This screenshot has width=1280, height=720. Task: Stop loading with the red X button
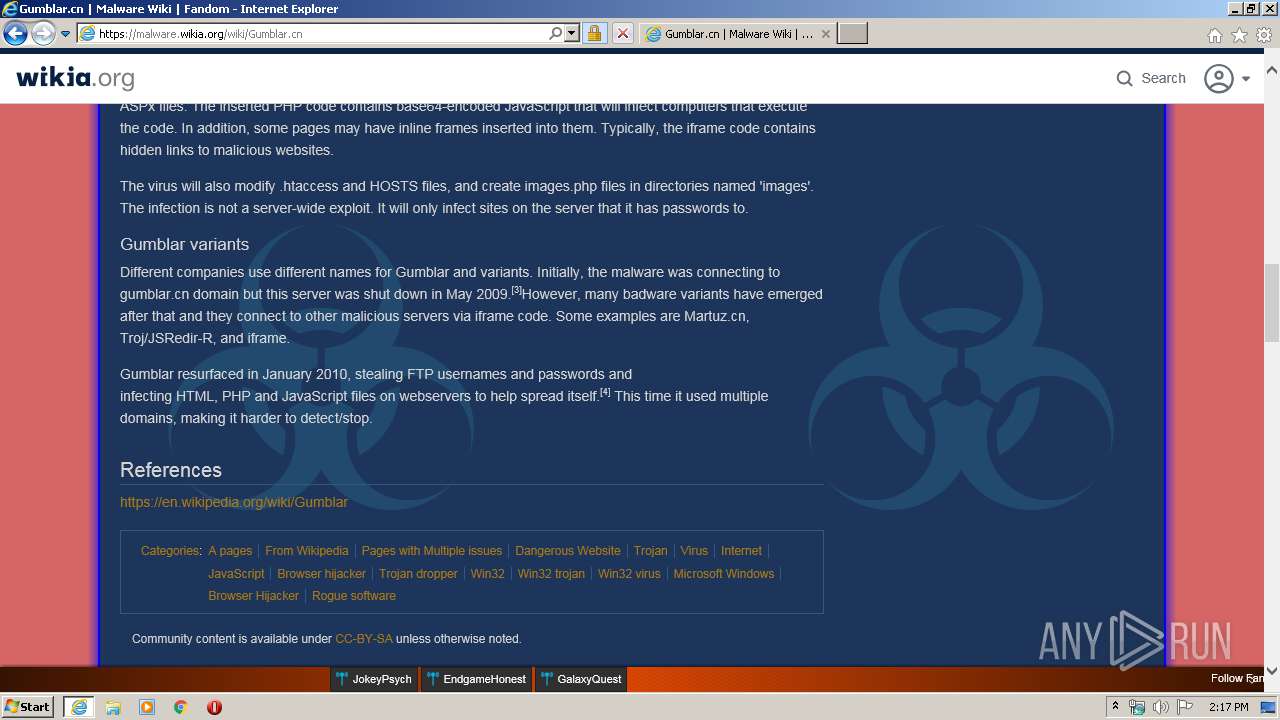point(622,33)
